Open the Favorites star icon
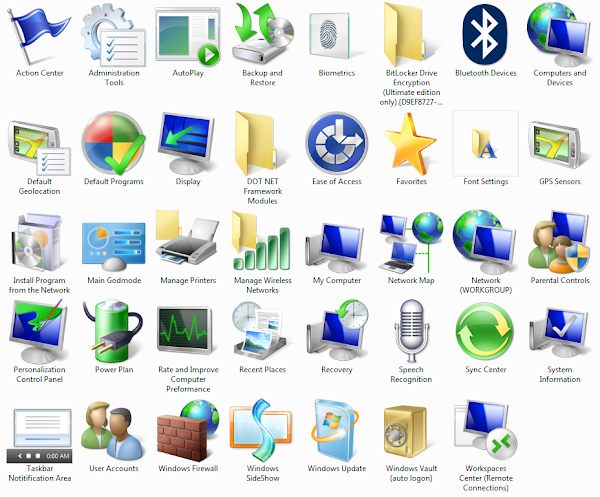The image size is (600, 497). tap(409, 145)
